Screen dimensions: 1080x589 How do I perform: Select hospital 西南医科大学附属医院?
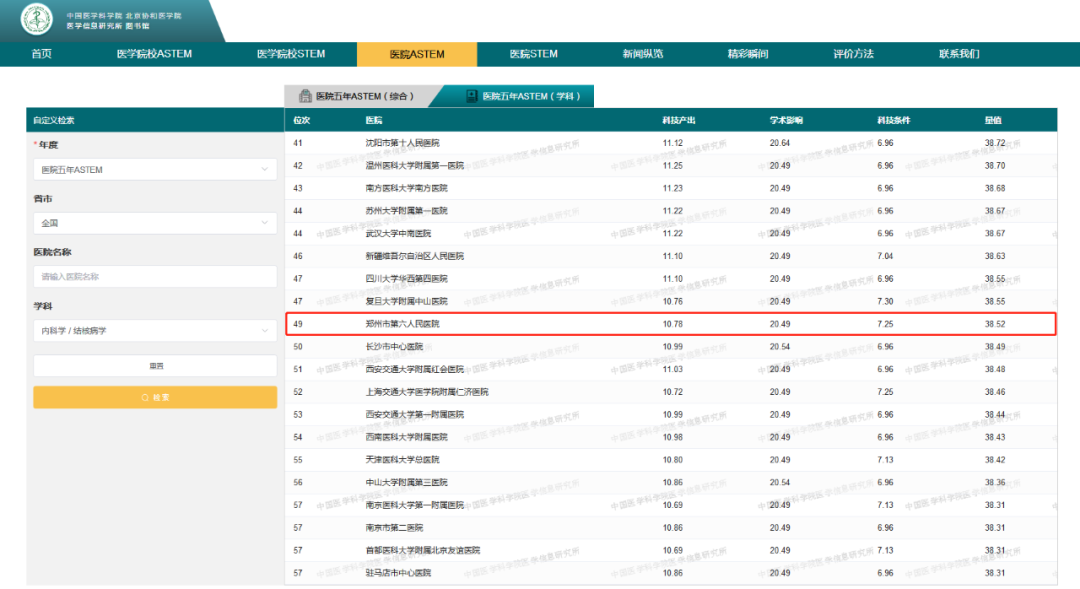[406, 437]
